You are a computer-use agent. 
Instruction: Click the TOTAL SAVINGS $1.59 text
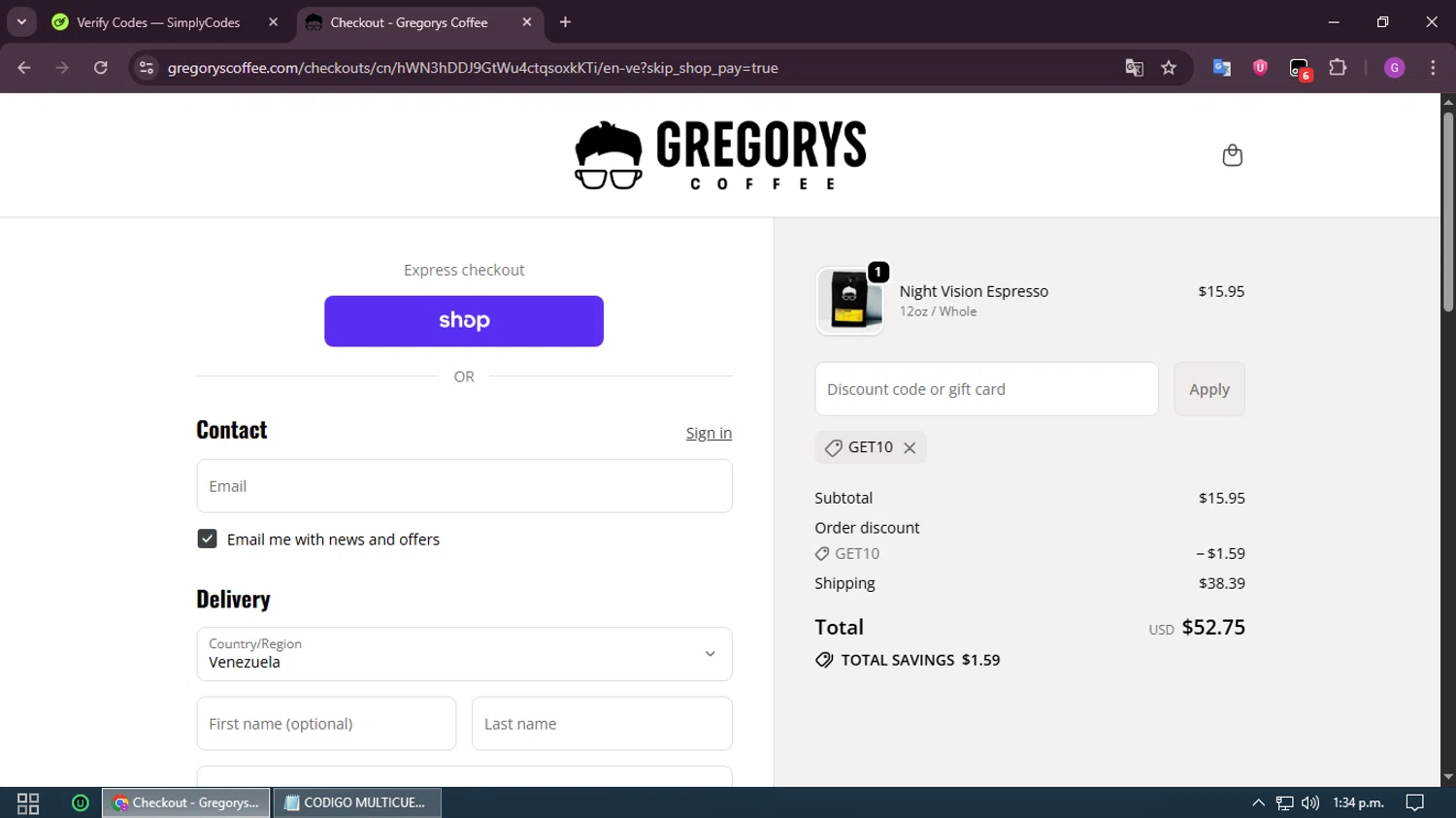point(920,660)
